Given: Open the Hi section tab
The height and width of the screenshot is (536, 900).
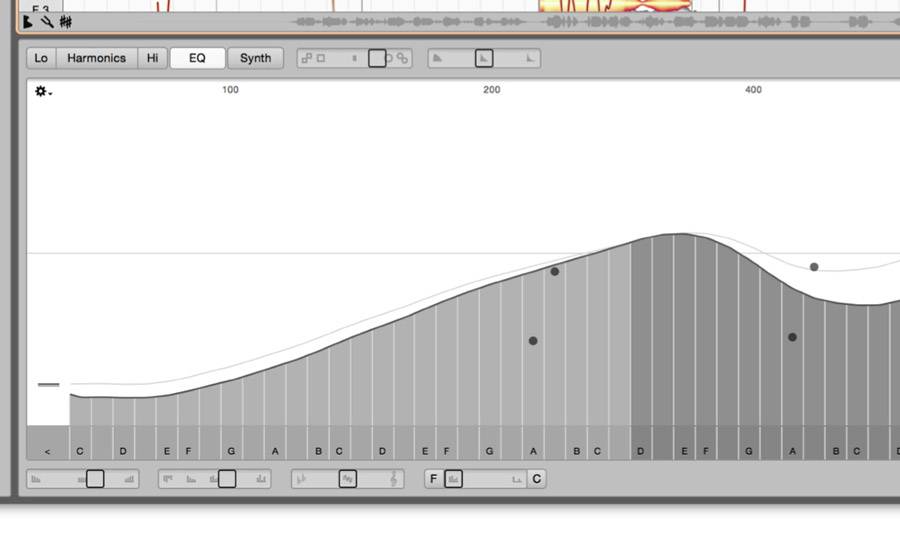Looking at the screenshot, I should pos(152,58).
